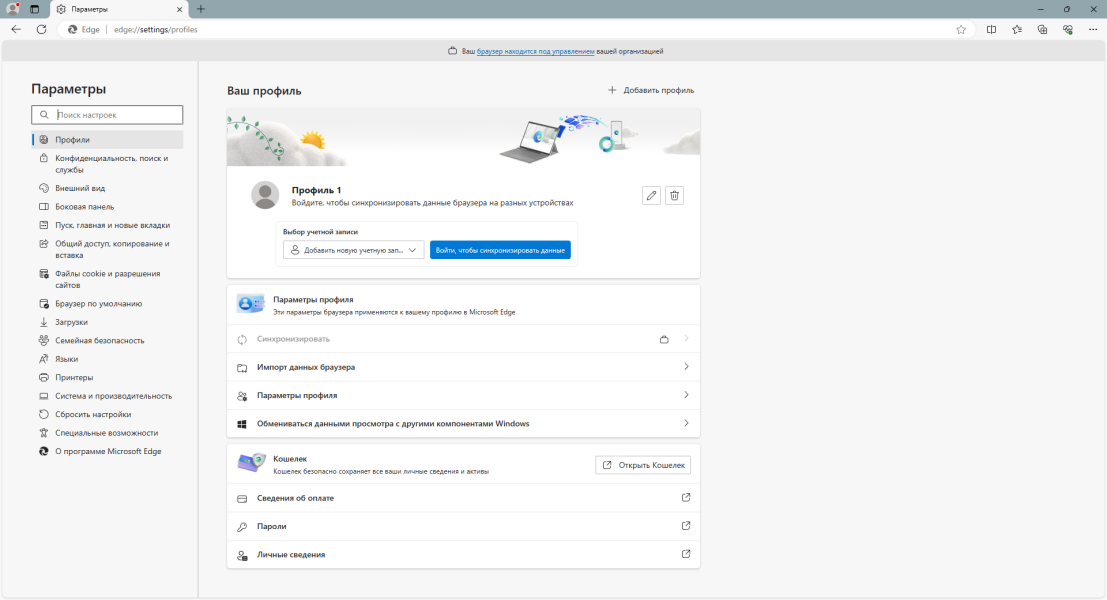
Task: Add page to favorites star icon
Action: click(x=961, y=30)
